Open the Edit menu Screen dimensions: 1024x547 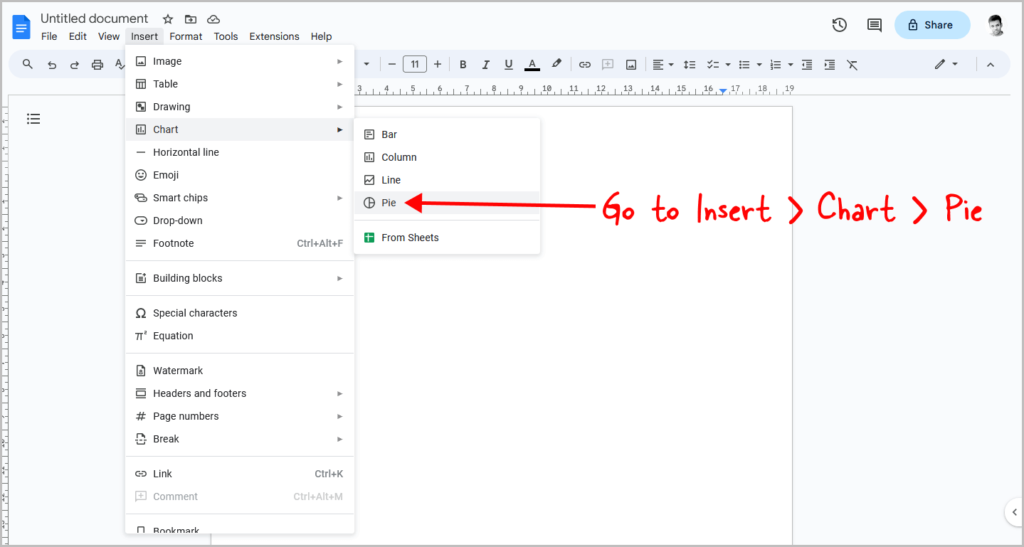78,37
